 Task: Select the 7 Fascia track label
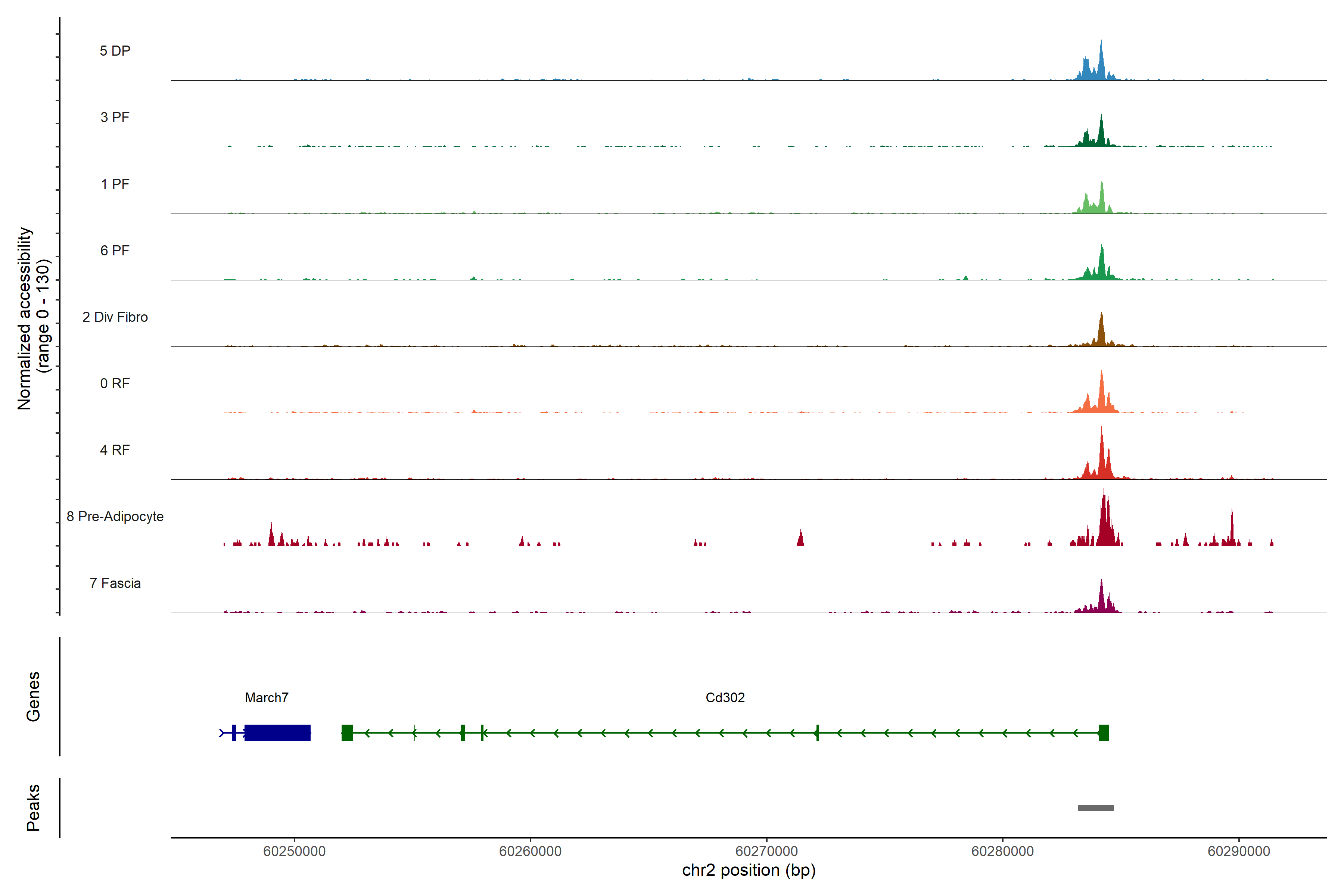pos(115,583)
